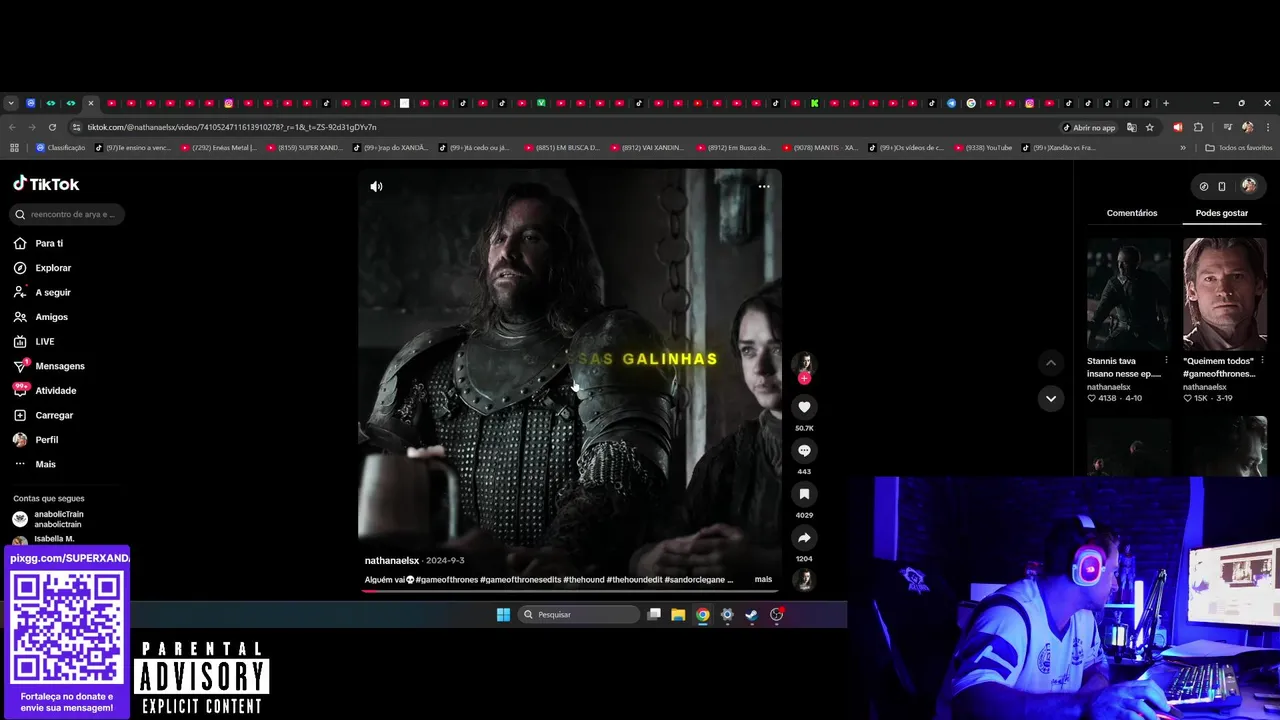Mute the video with speaker icon
1280x720 pixels.
(376, 186)
